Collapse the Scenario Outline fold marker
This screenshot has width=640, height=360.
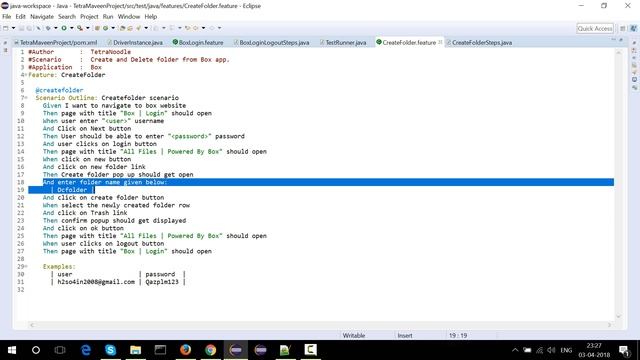pos(26,98)
